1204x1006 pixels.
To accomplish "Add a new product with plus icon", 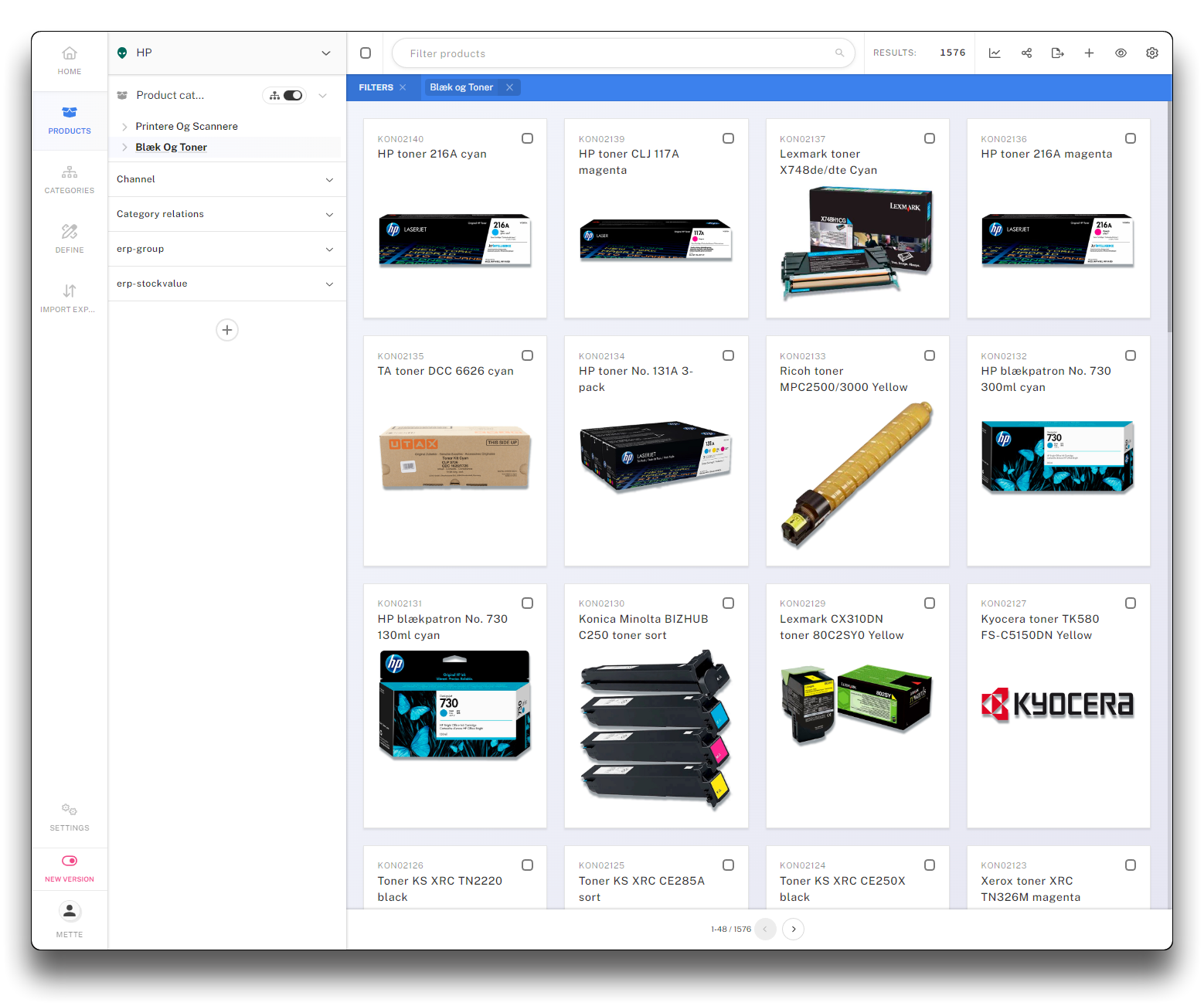I will coord(1089,53).
